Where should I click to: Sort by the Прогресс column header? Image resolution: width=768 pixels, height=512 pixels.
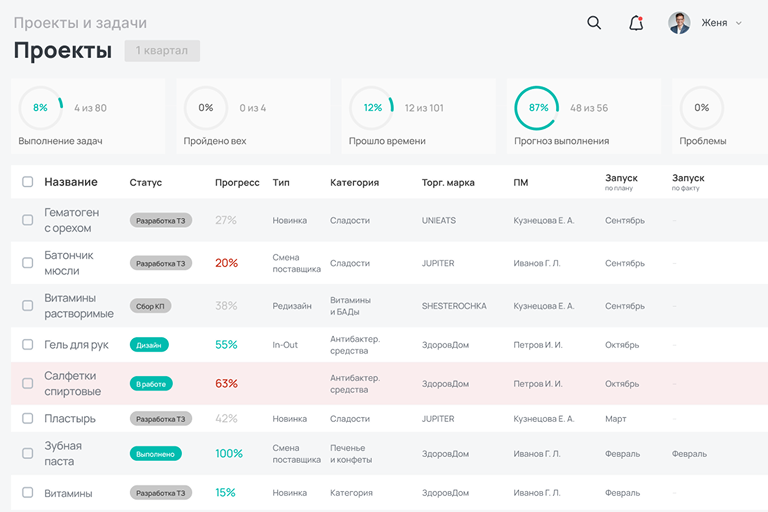click(237, 183)
